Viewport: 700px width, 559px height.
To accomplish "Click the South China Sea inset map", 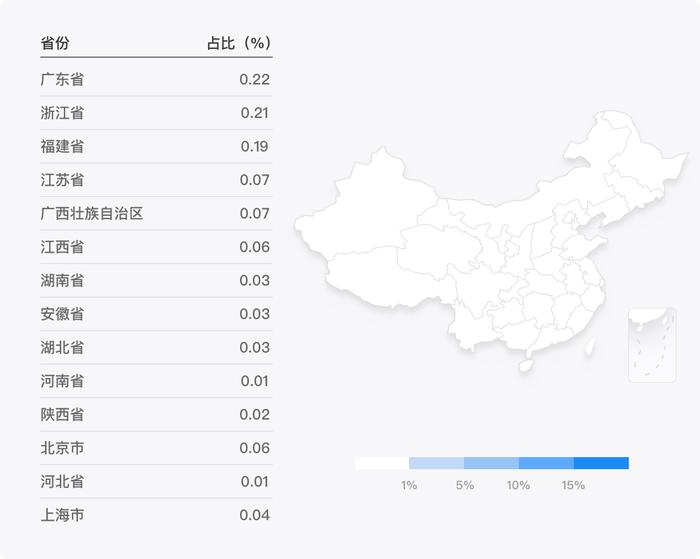I will tap(652, 345).
